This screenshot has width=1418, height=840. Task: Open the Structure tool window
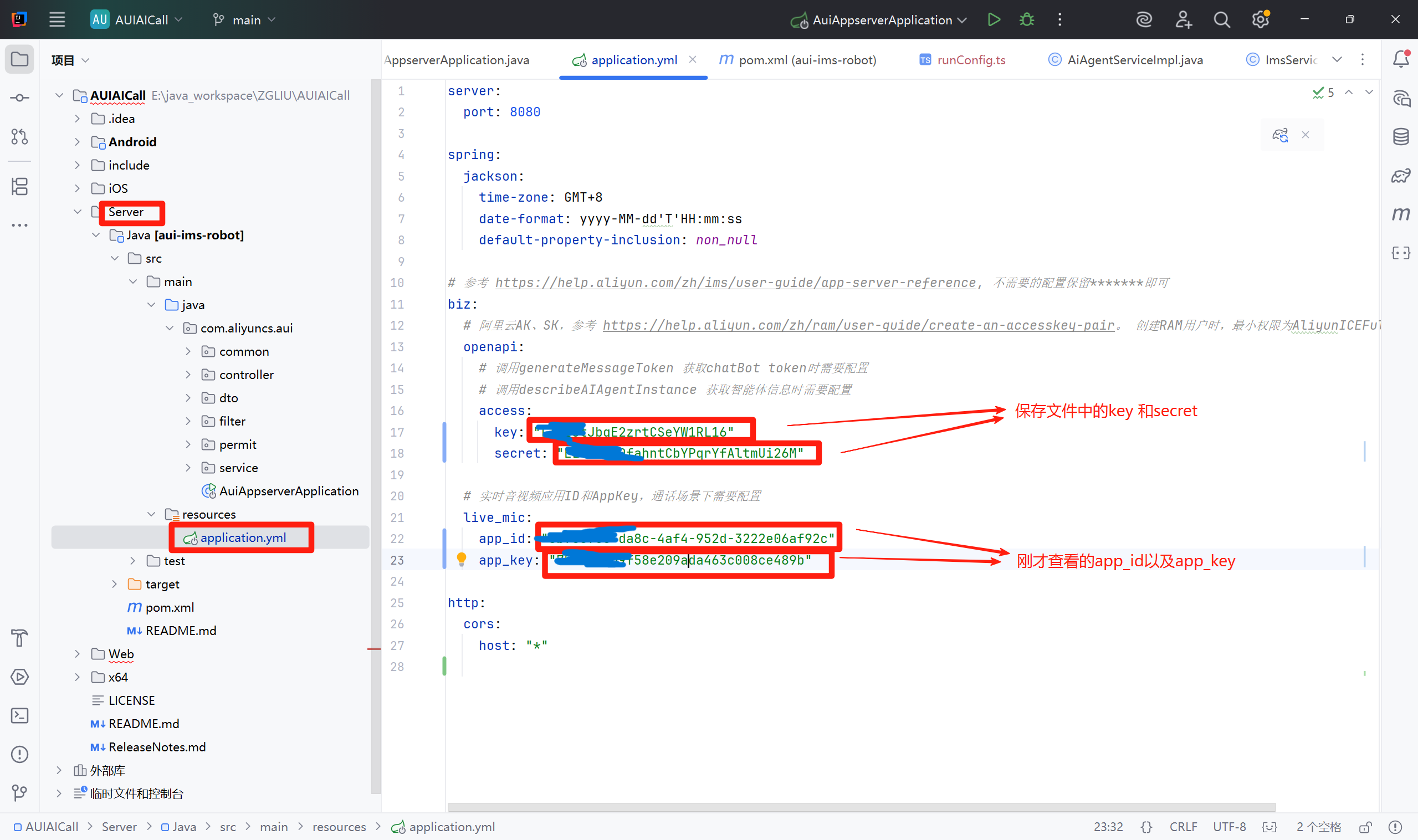(x=20, y=186)
